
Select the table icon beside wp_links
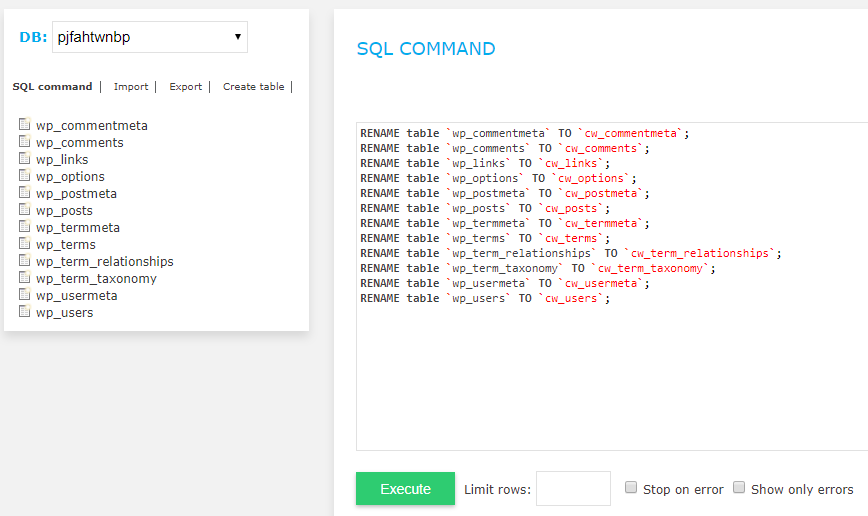[x=24, y=158]
